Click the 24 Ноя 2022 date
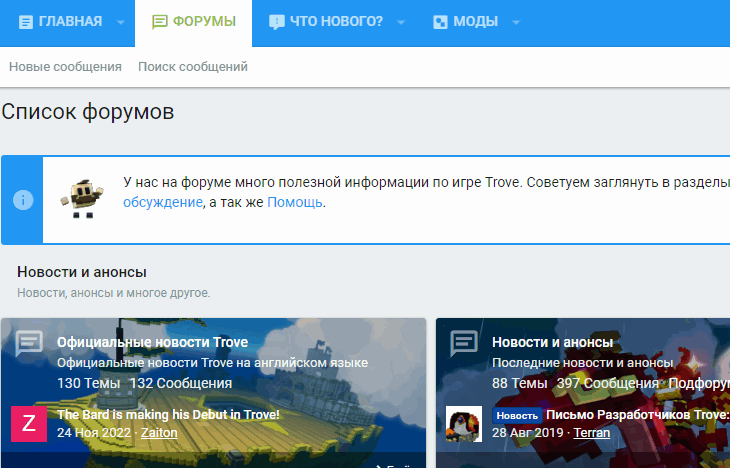Screen dimensions: 730x468 [x=94, y=433]
